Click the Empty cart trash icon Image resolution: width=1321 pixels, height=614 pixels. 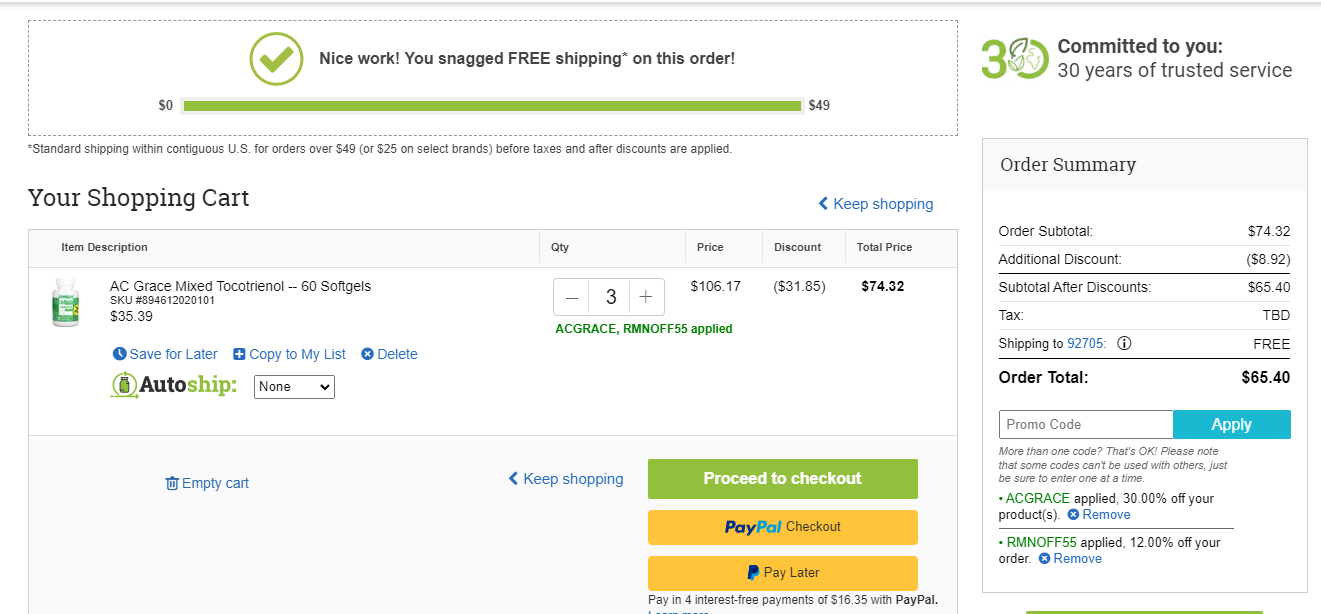(172, 483)
